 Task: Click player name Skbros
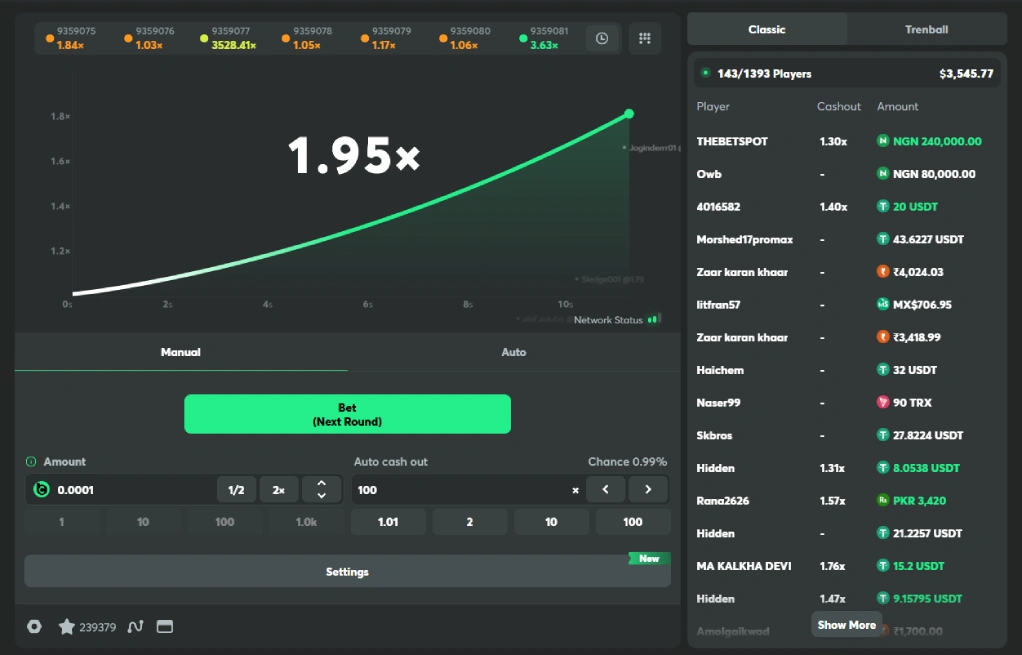click(714, 435)
